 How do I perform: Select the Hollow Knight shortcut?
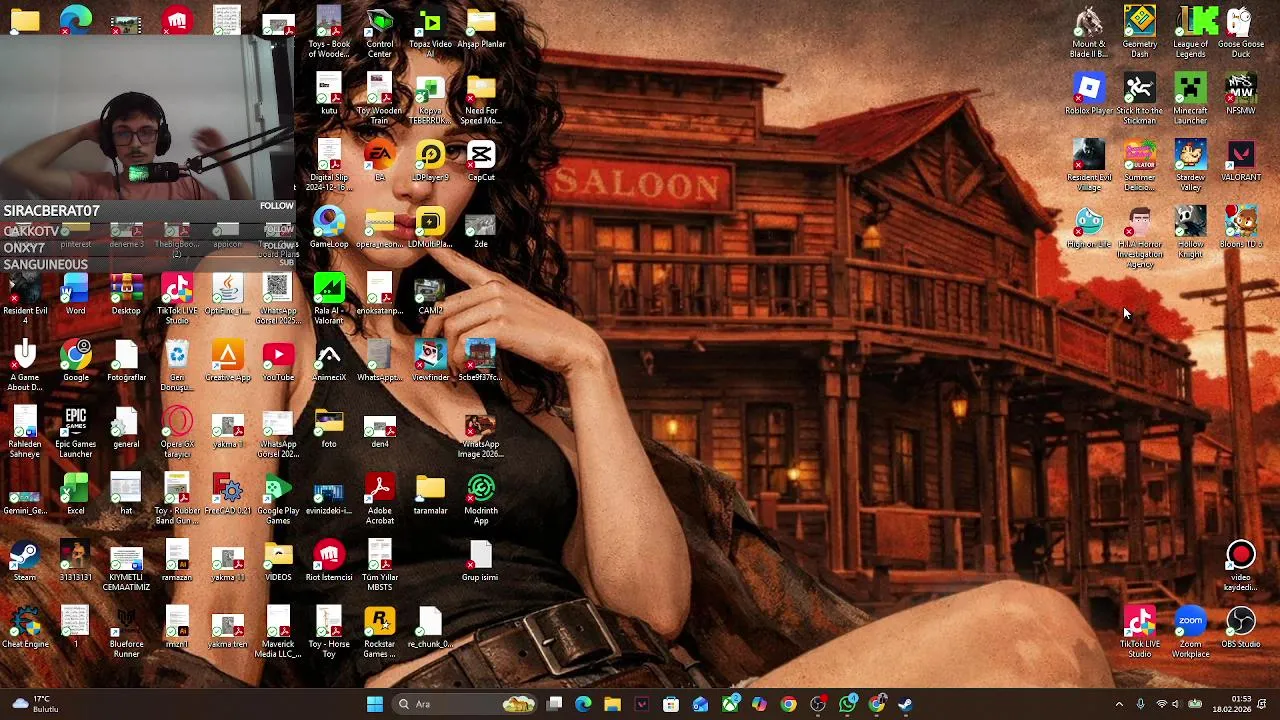[1190, 232]
